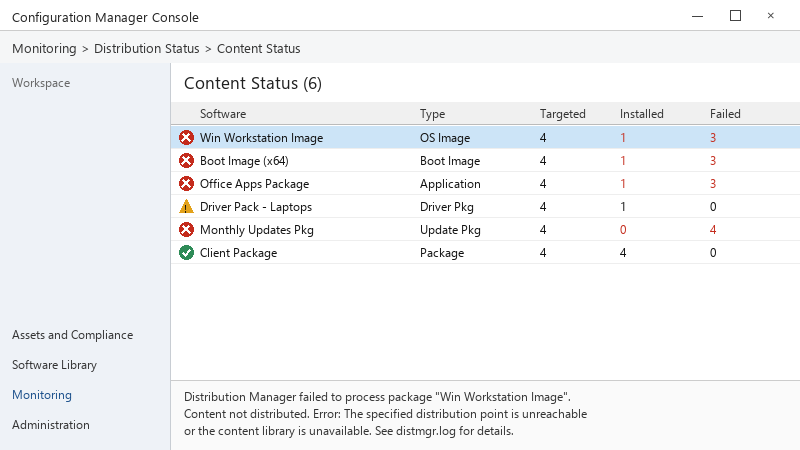800x450 pixels.
Task: Select the Monitoring workspace
Action: 42,395
